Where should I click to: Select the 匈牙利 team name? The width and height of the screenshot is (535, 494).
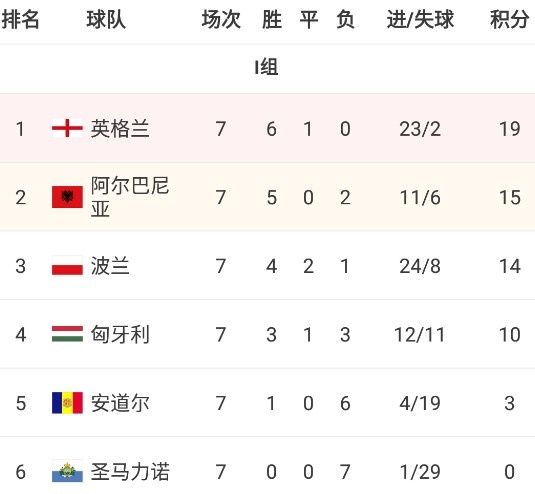120,334
